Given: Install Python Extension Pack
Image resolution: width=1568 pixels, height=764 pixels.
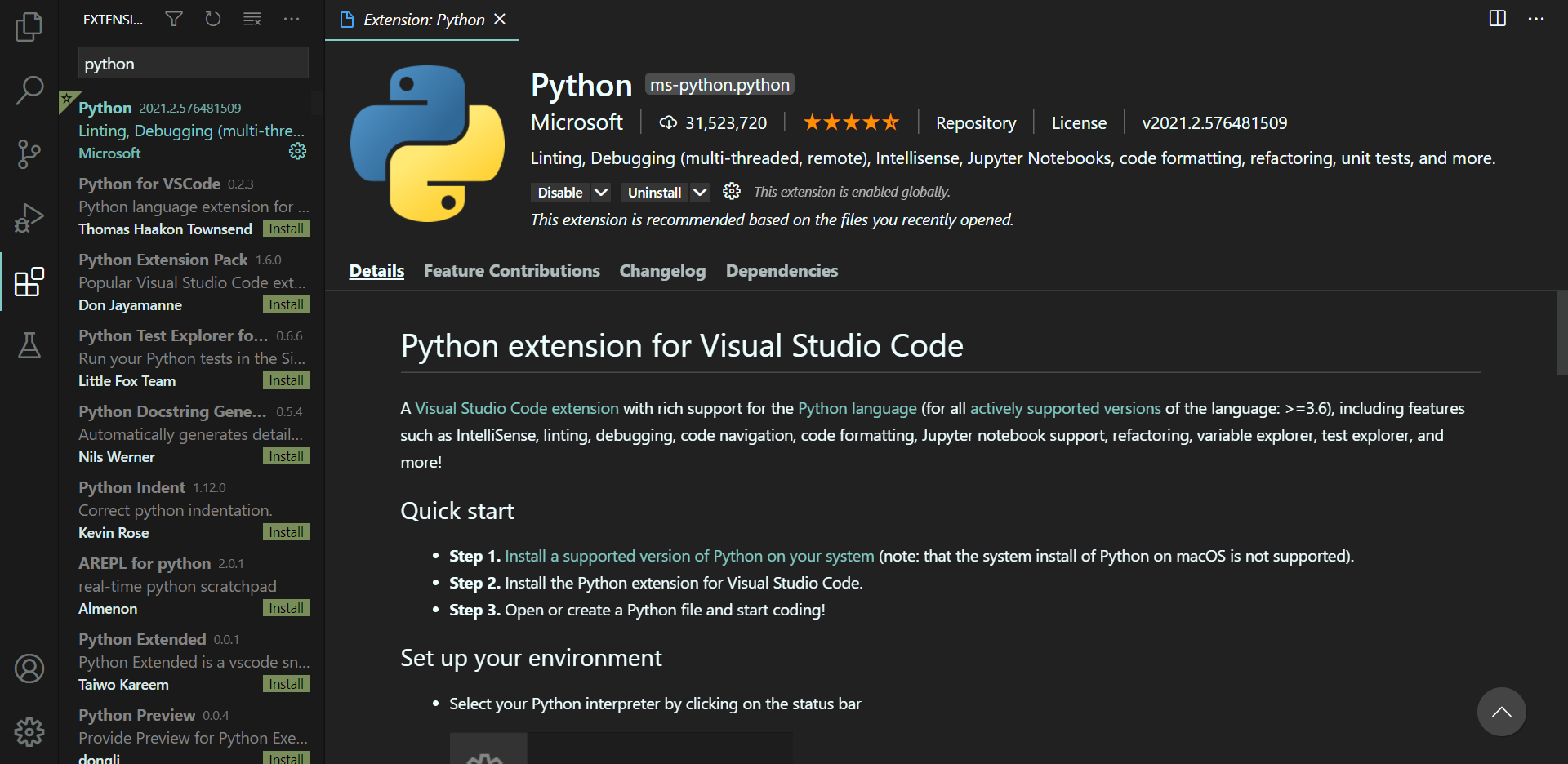Looking at the screenshot, I should (286, 304).
